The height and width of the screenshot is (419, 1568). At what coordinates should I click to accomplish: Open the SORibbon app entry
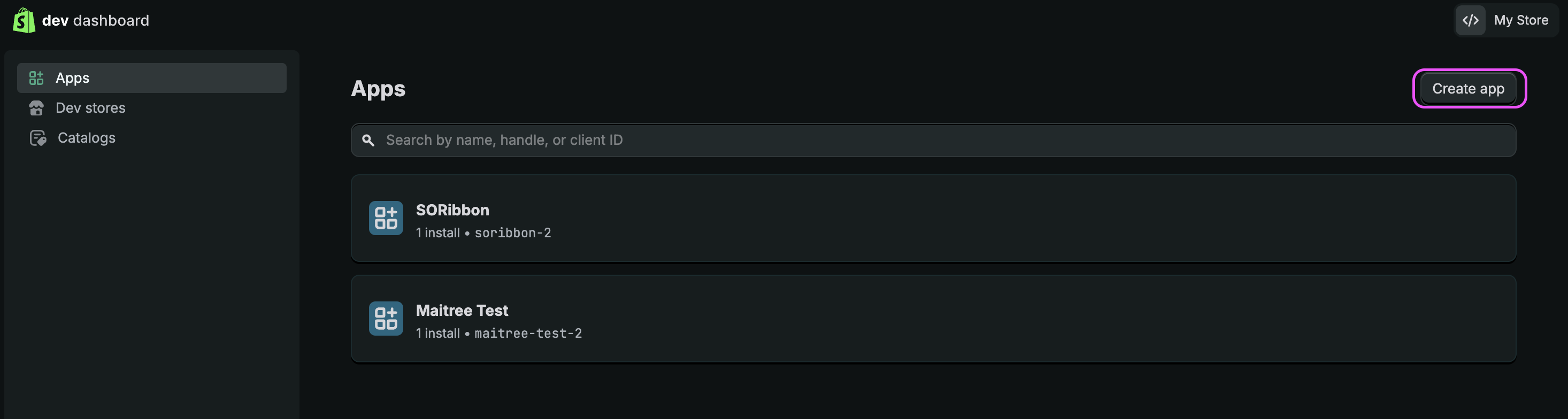452,210
